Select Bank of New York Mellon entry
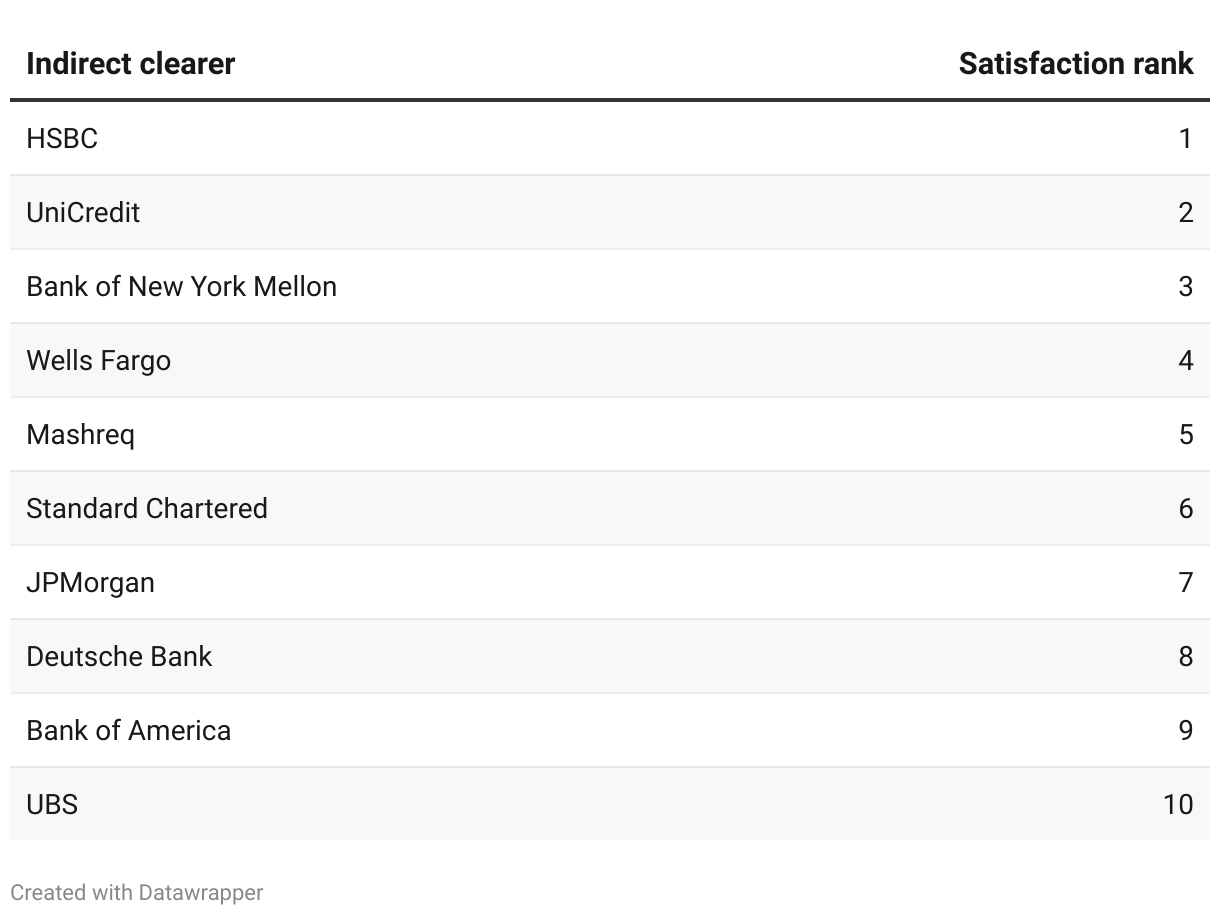This screenshot has width=1220, height=916. 181,286
